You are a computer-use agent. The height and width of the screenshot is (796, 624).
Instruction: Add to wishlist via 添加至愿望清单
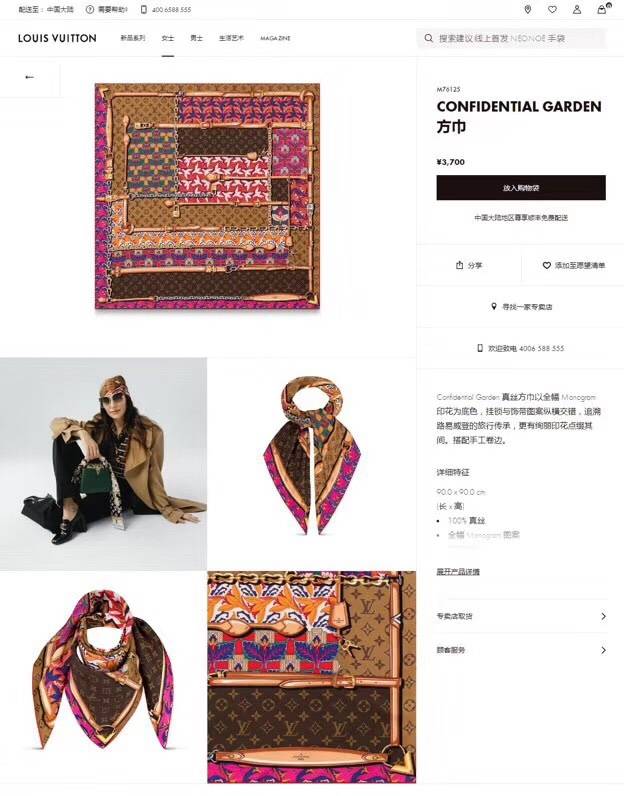pyautogui.click(x=574, y=265)
